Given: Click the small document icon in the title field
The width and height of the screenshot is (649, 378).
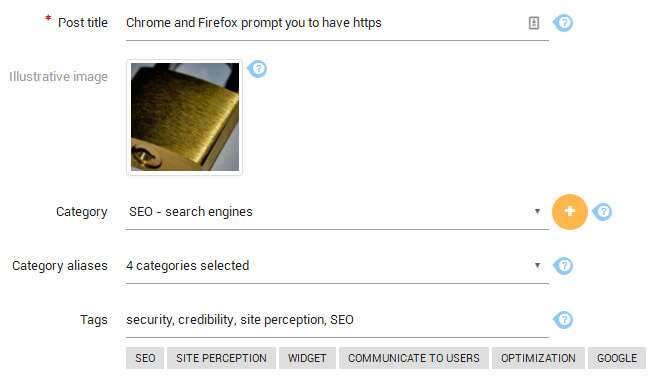Looking at the screenshot, I should click(x=534, y=23).
